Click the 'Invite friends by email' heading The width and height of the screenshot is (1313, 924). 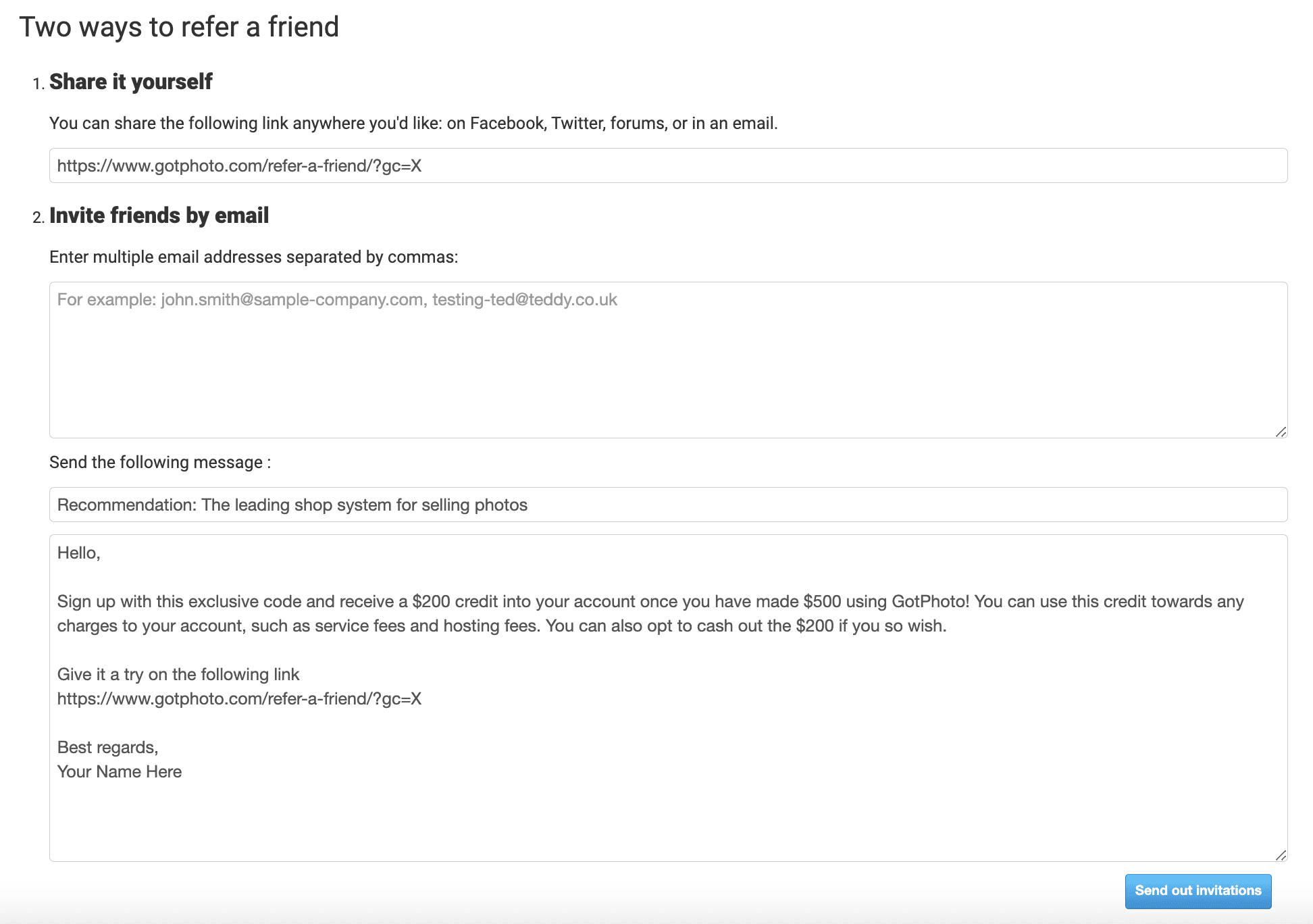pyautogui.click(x=159, y=215)
